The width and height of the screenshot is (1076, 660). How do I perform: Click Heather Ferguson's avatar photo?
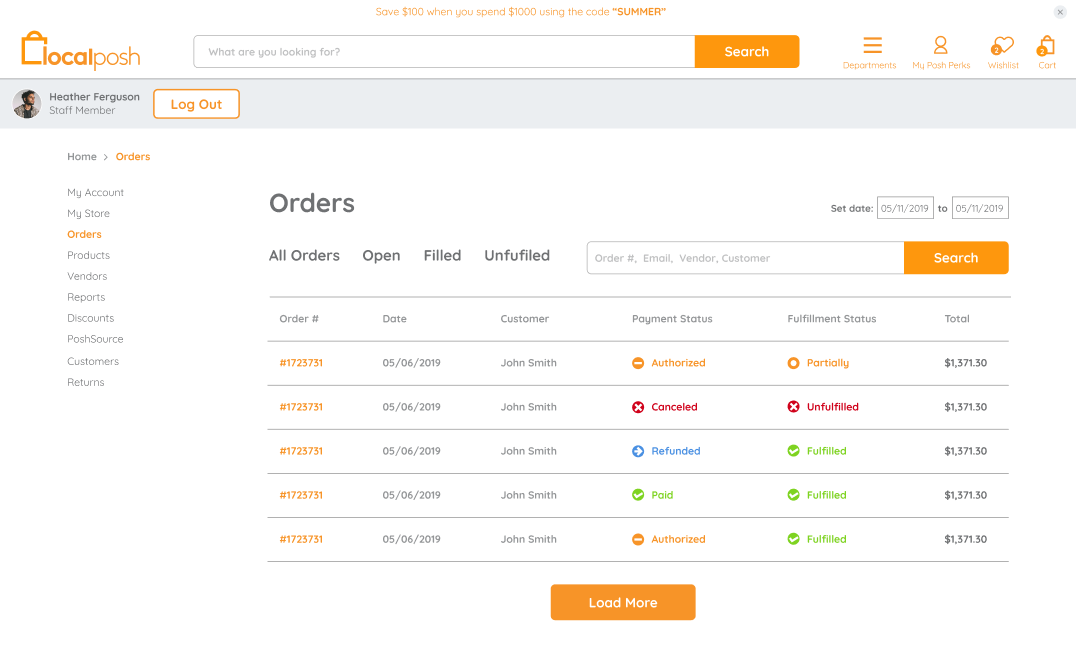27,104
